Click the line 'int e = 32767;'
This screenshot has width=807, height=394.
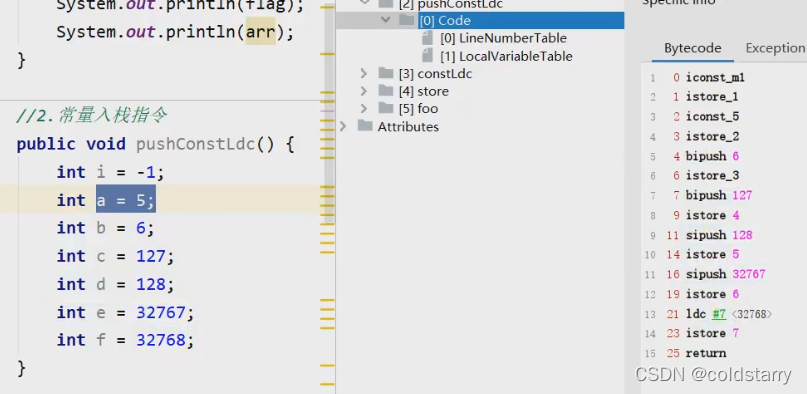click(126, 312)
